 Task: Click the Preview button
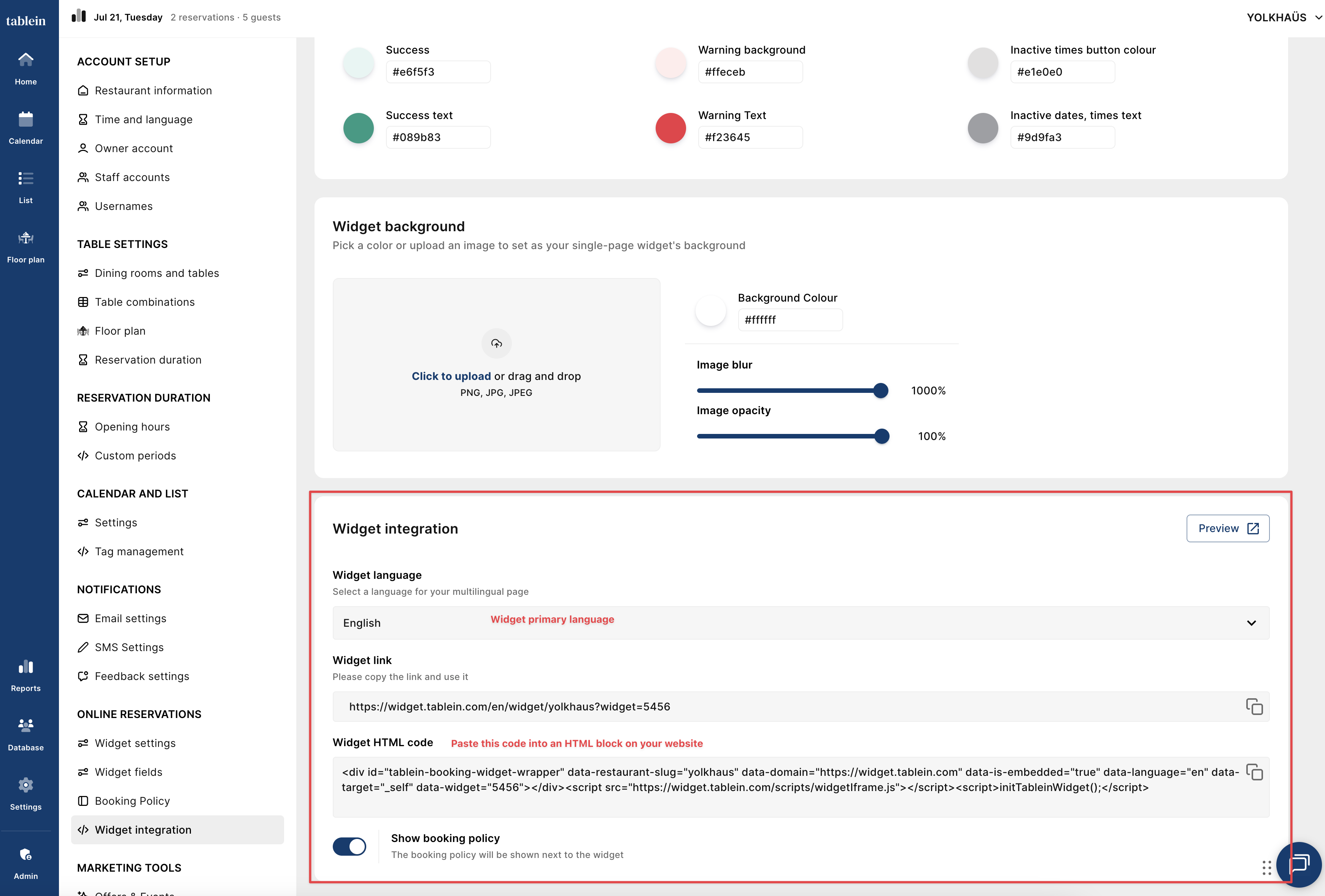click(x=1228, y=528)
